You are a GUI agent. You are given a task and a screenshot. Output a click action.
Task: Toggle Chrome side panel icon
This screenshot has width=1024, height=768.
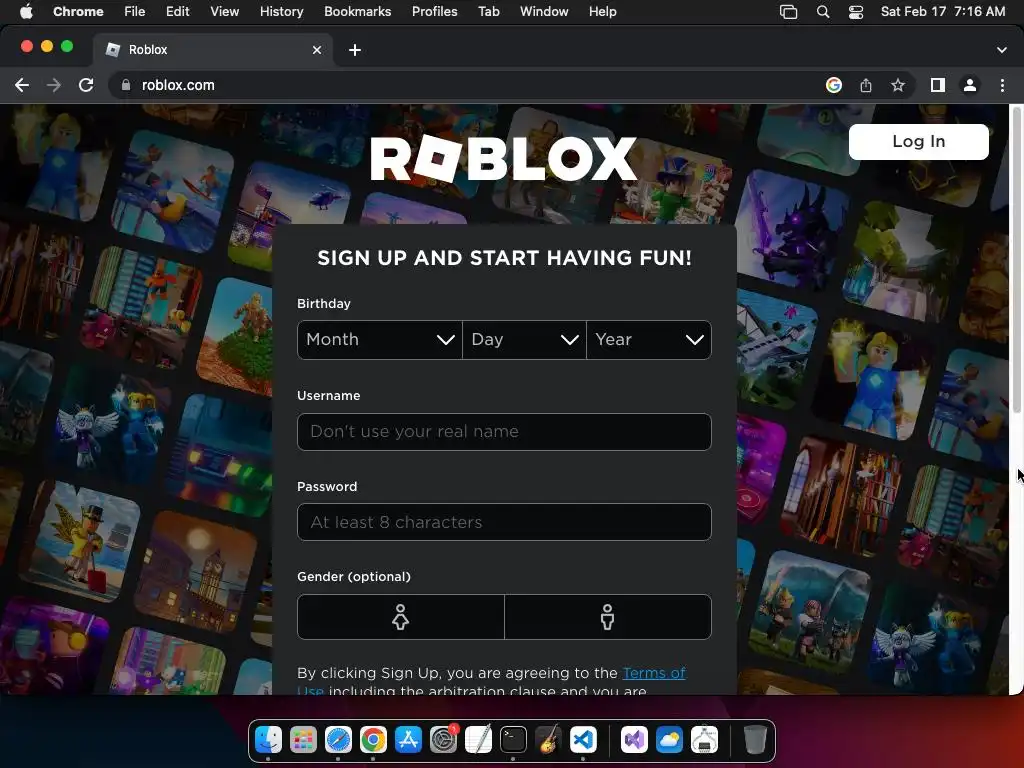(938, 85)
